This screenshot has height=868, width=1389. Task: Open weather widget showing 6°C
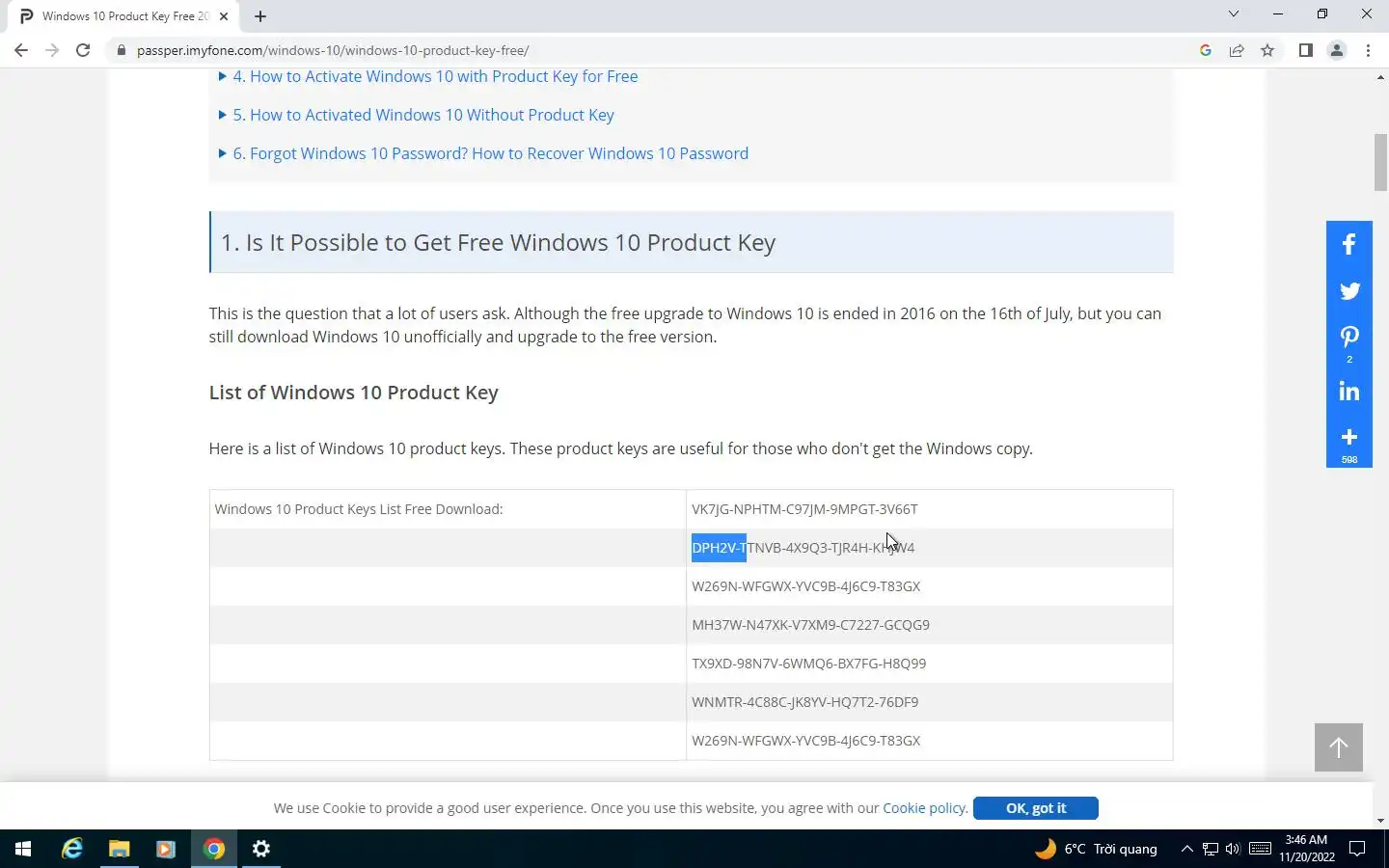pos(1096,849)
